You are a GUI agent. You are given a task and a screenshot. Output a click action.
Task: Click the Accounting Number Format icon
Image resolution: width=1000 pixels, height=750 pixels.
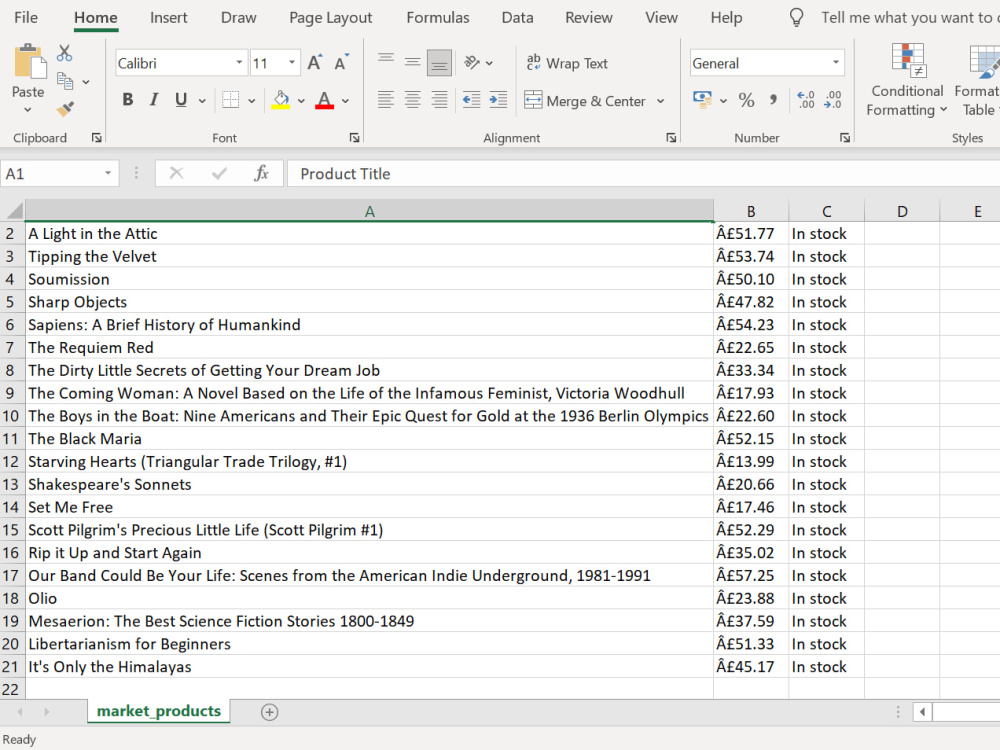[x=702, y=100]
